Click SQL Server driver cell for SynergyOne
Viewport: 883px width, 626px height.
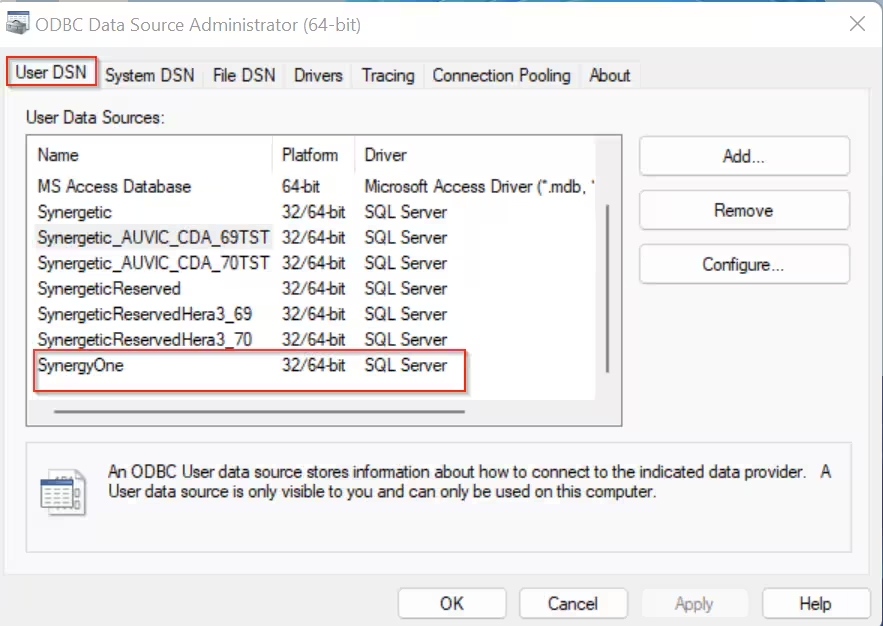[x=405, y=365]
